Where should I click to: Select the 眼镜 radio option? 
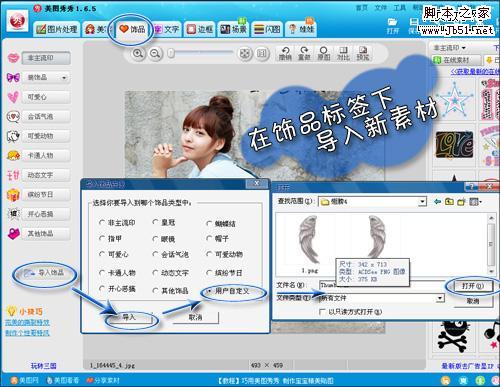point(155,239)
